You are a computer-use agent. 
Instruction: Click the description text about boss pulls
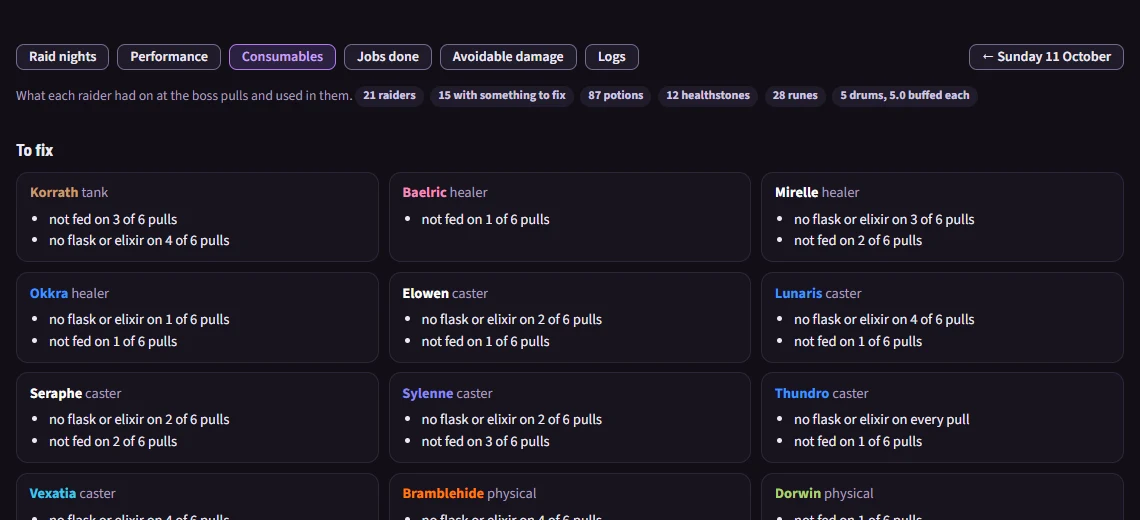(182, 95)
